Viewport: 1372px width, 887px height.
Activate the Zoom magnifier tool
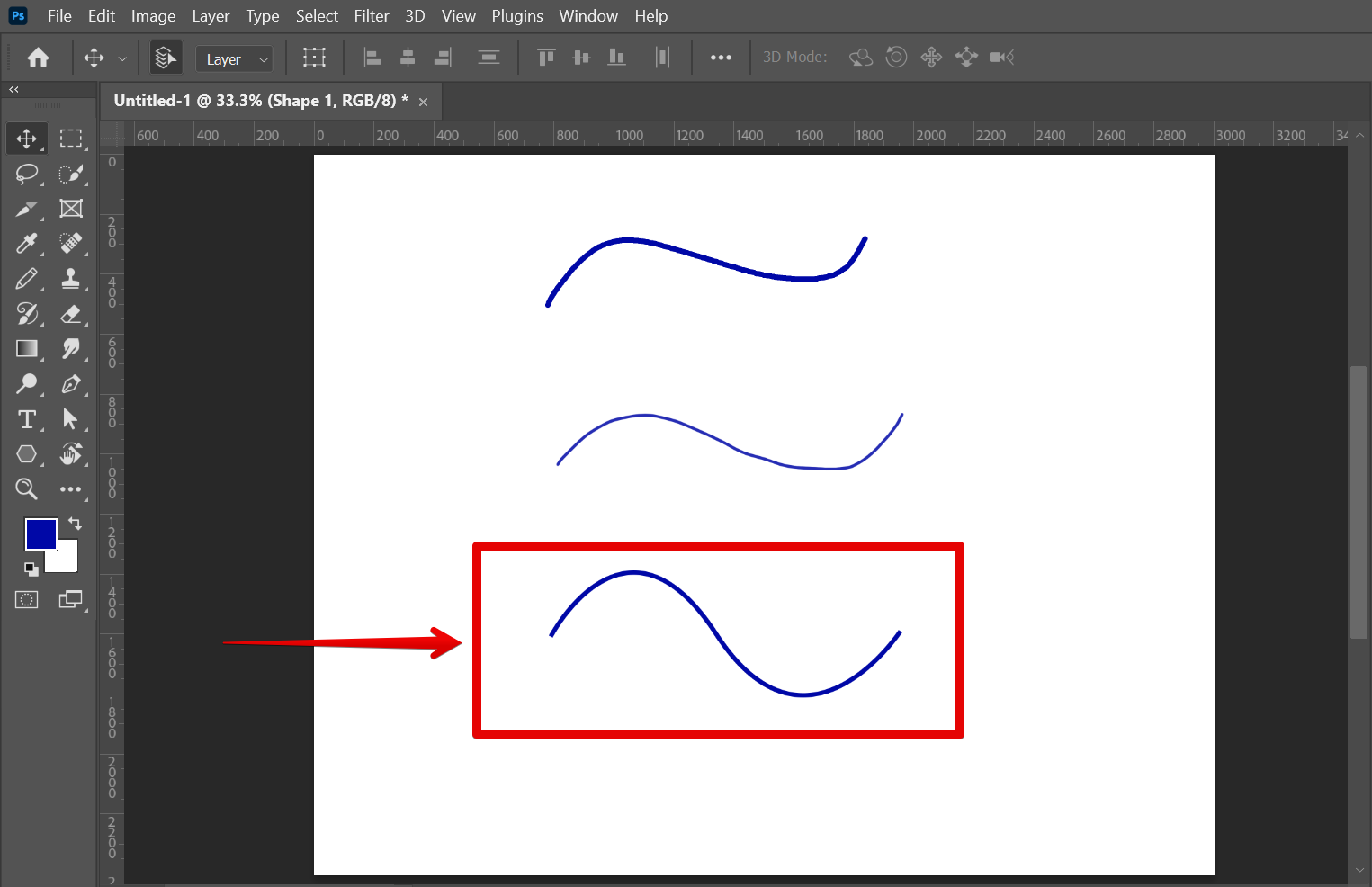26,489
